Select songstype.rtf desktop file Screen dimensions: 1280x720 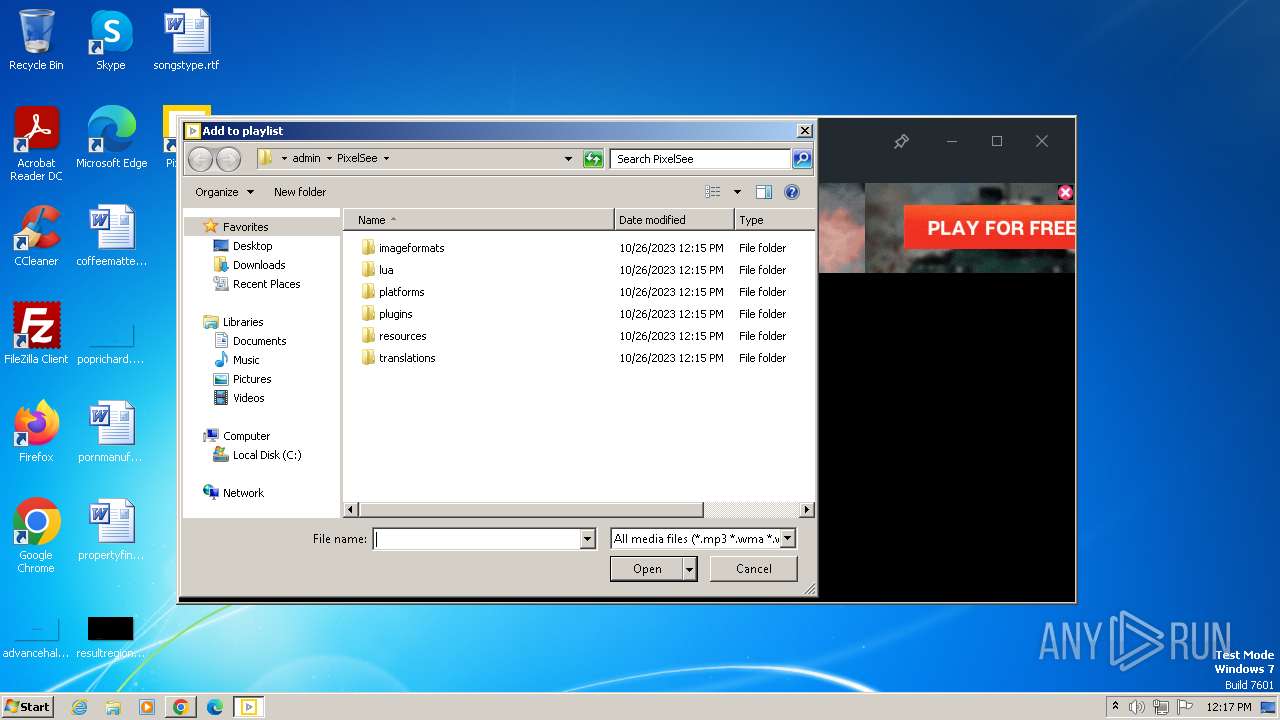pos(186,41)
